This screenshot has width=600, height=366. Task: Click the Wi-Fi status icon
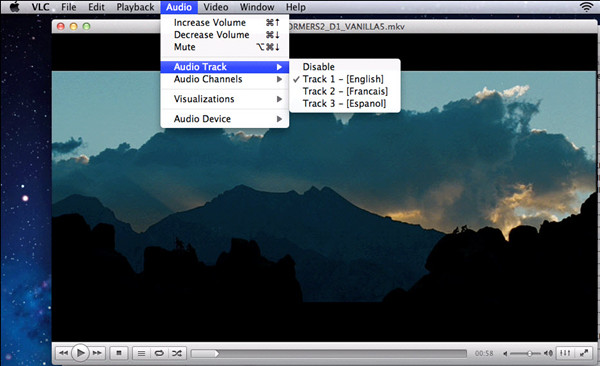(586, 7)
